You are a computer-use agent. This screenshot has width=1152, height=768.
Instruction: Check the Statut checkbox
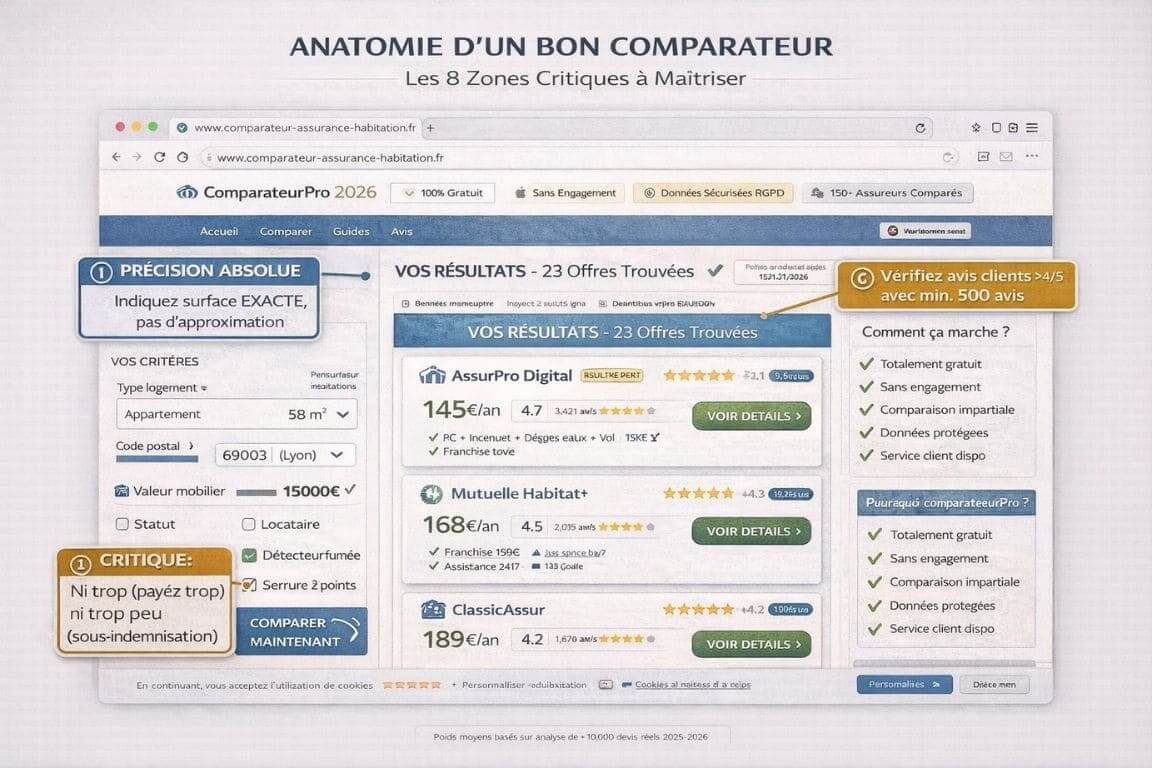click(x=122, y=524)
